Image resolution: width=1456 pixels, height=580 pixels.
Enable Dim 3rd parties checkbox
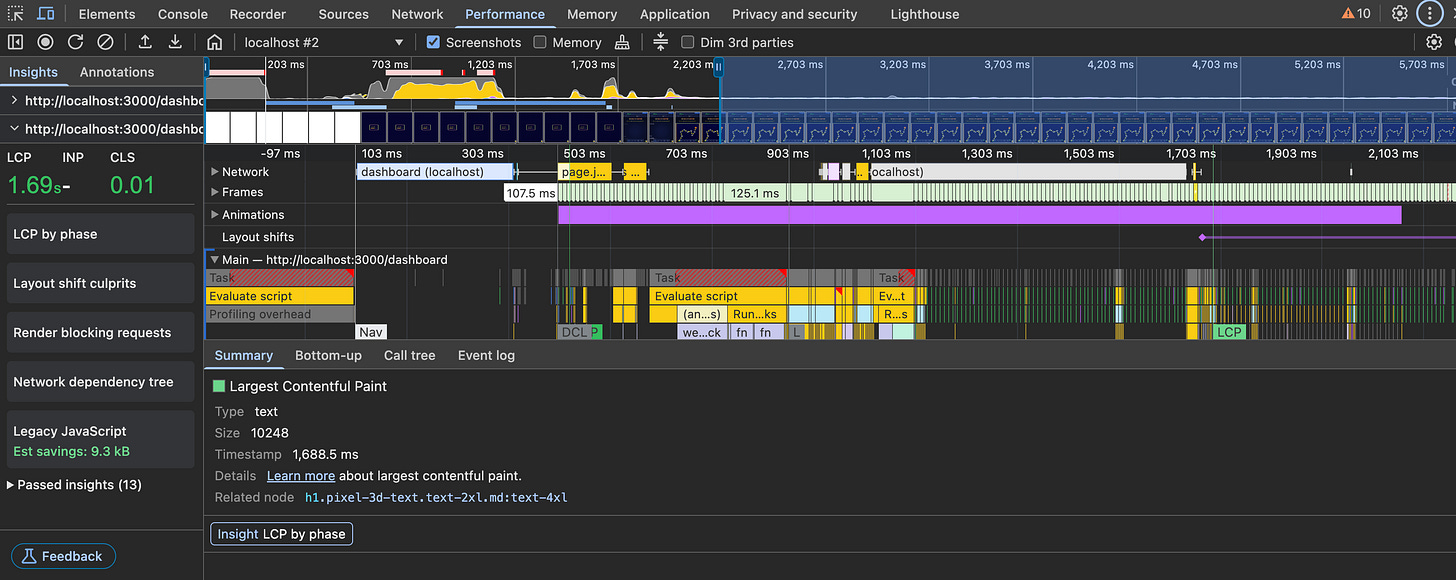click(x=687, y=42)
